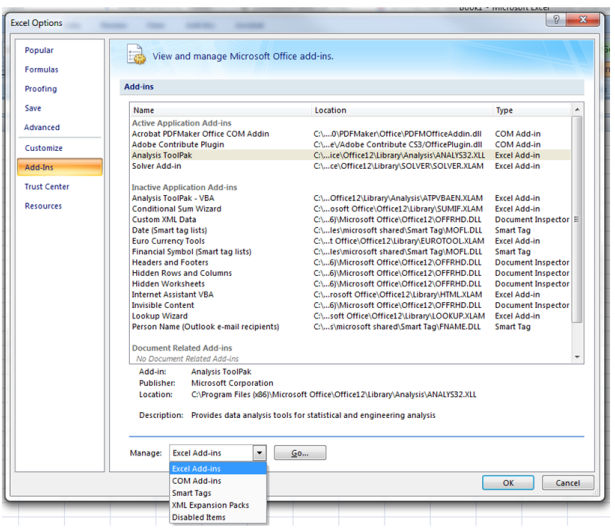Open the Formulas options category
Viewport: 615px width, 529px height.
41,70
